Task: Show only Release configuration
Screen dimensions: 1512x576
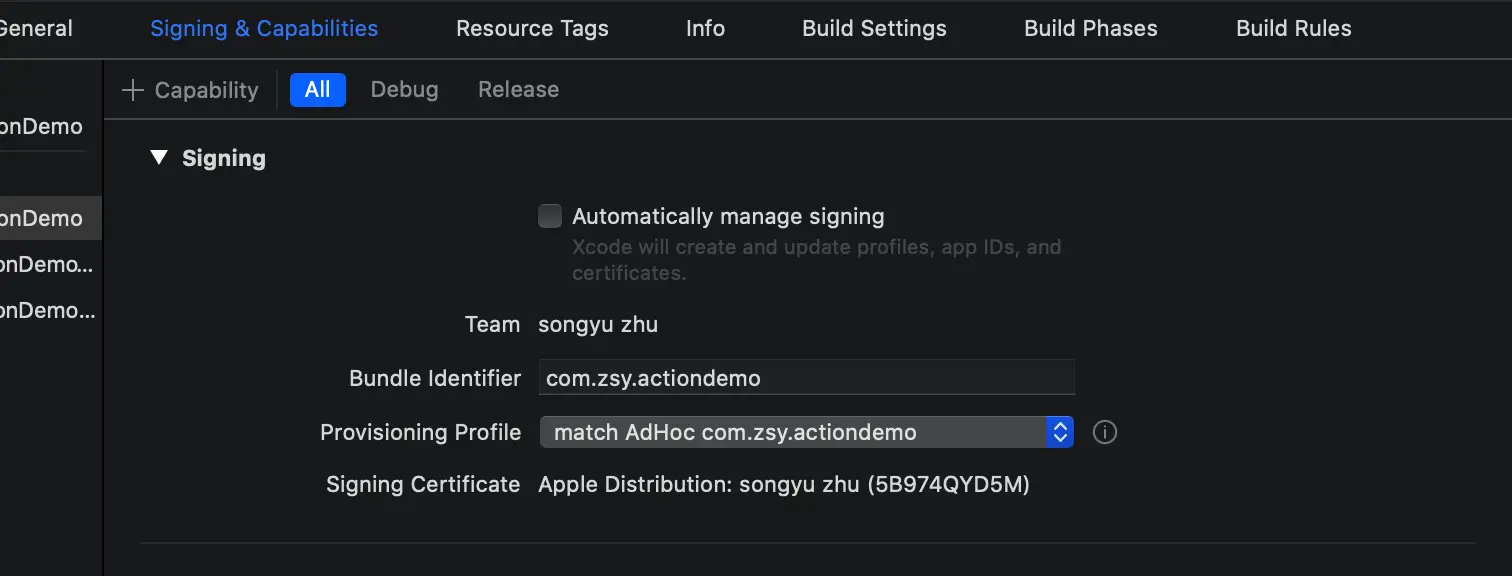Action: tap(518, 89)
